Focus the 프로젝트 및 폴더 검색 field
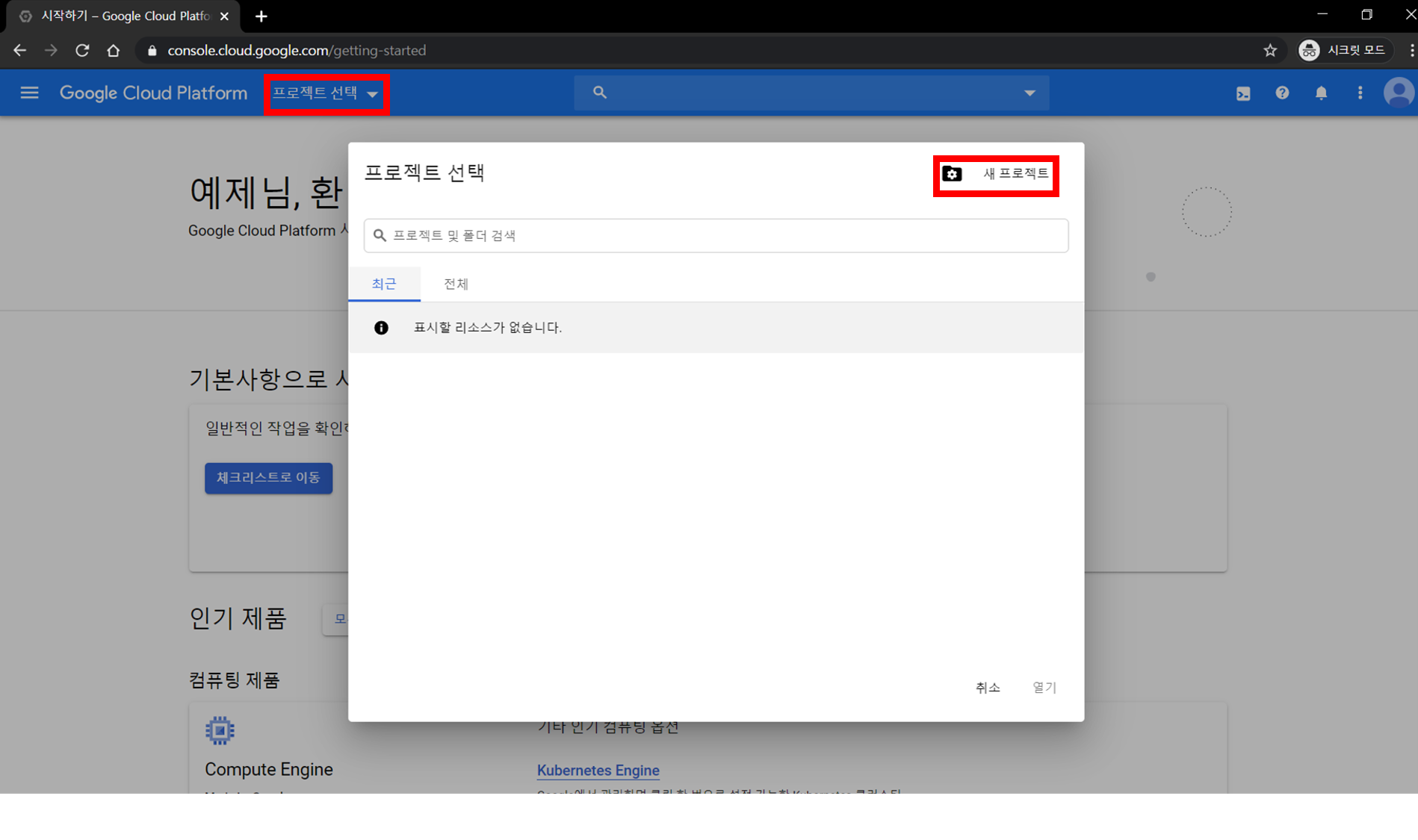 716,235
